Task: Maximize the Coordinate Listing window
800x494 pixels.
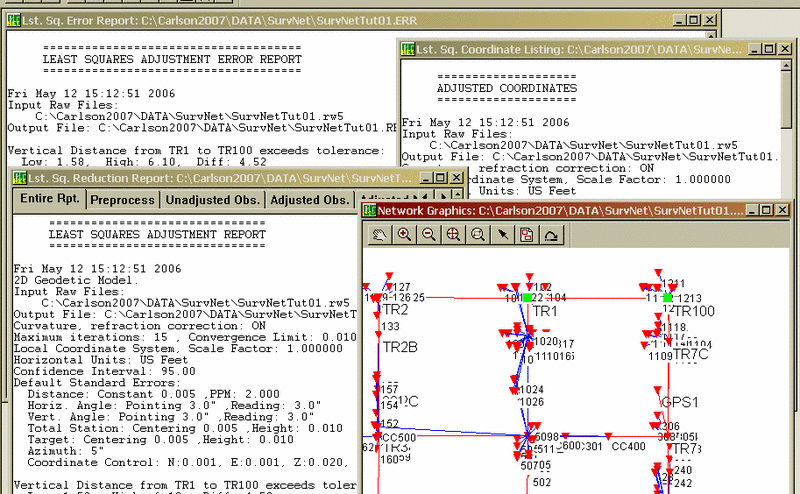Action: pyautogui.click(x=769, y=49)
